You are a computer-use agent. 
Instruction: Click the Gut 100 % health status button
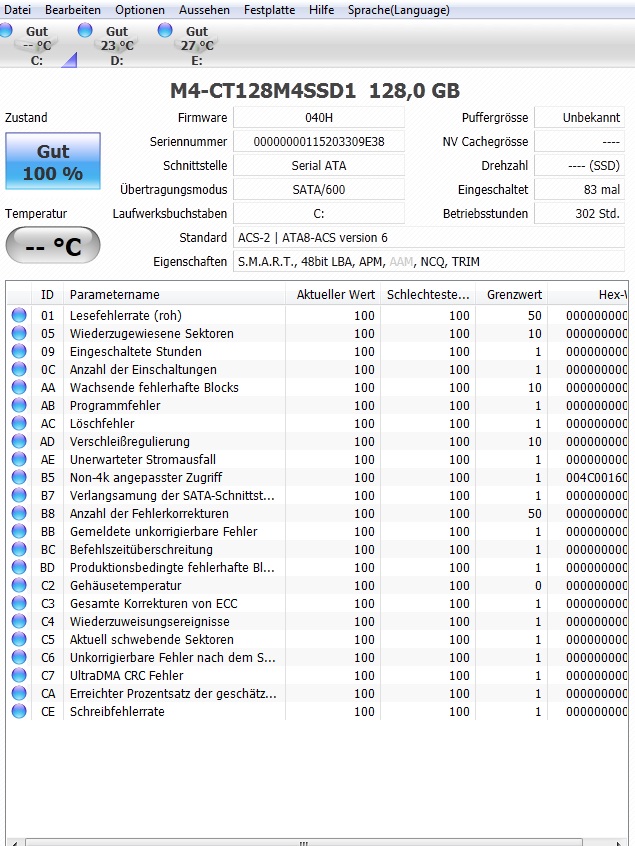53,161
